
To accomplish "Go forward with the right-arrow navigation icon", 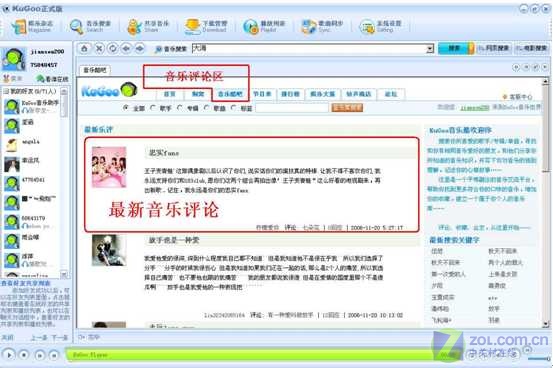I will (140, 48).
